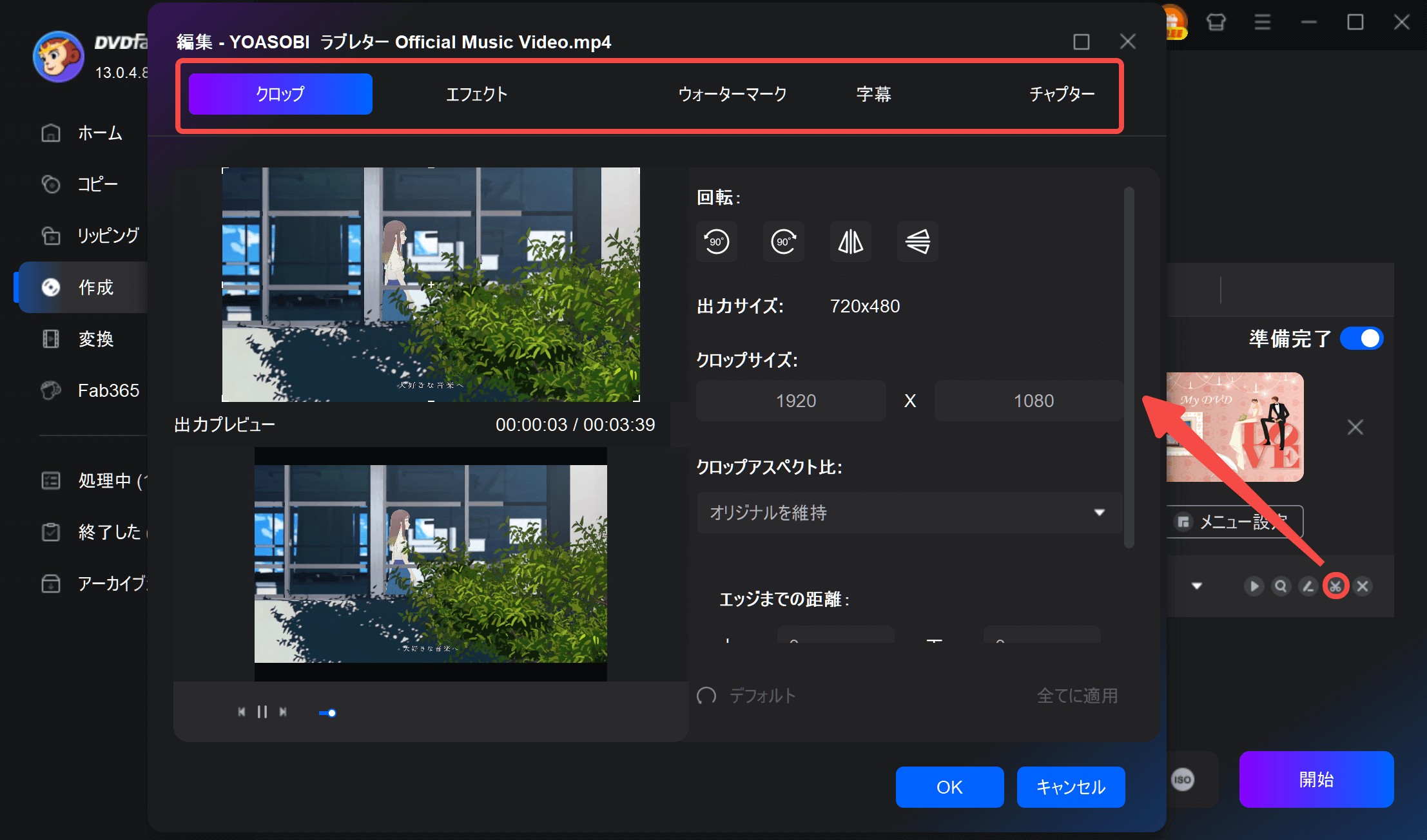Open クロップアスペクト比 dropdown
1427x840 pixels.
(x=909, y=513)
